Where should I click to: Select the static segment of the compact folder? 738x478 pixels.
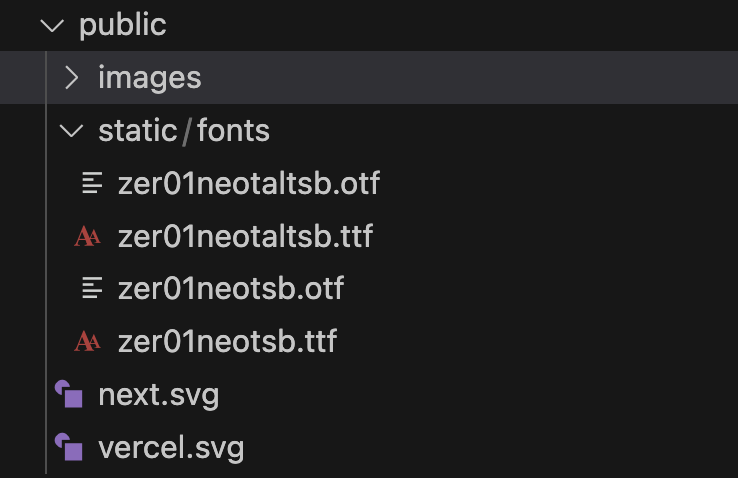pyautogui.click(x=137, y=130)
